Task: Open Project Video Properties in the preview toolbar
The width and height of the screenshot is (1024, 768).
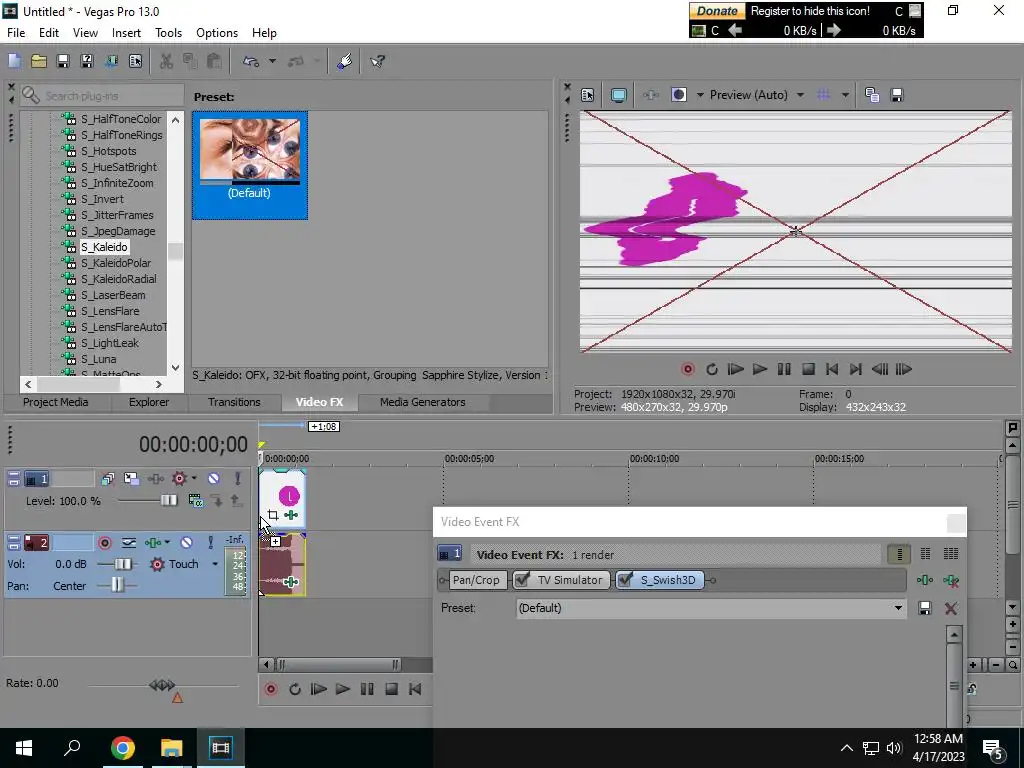Action: (x=588, y=95)
